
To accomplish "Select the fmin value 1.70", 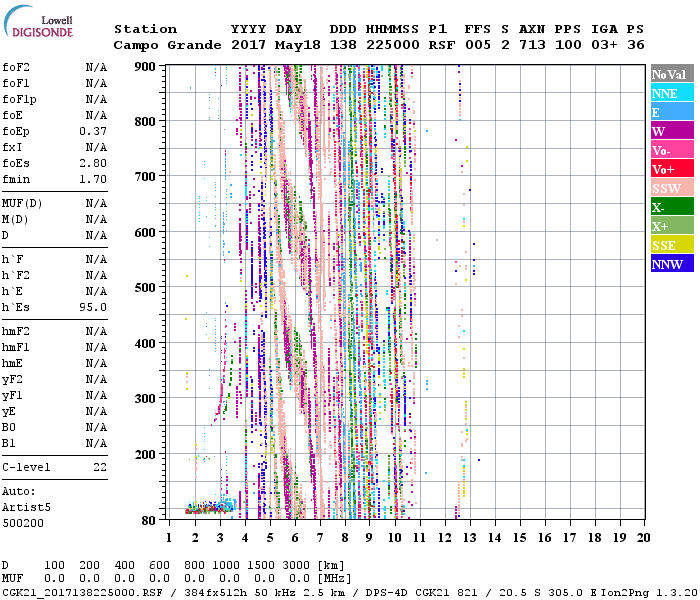I will tap(94, 179).
